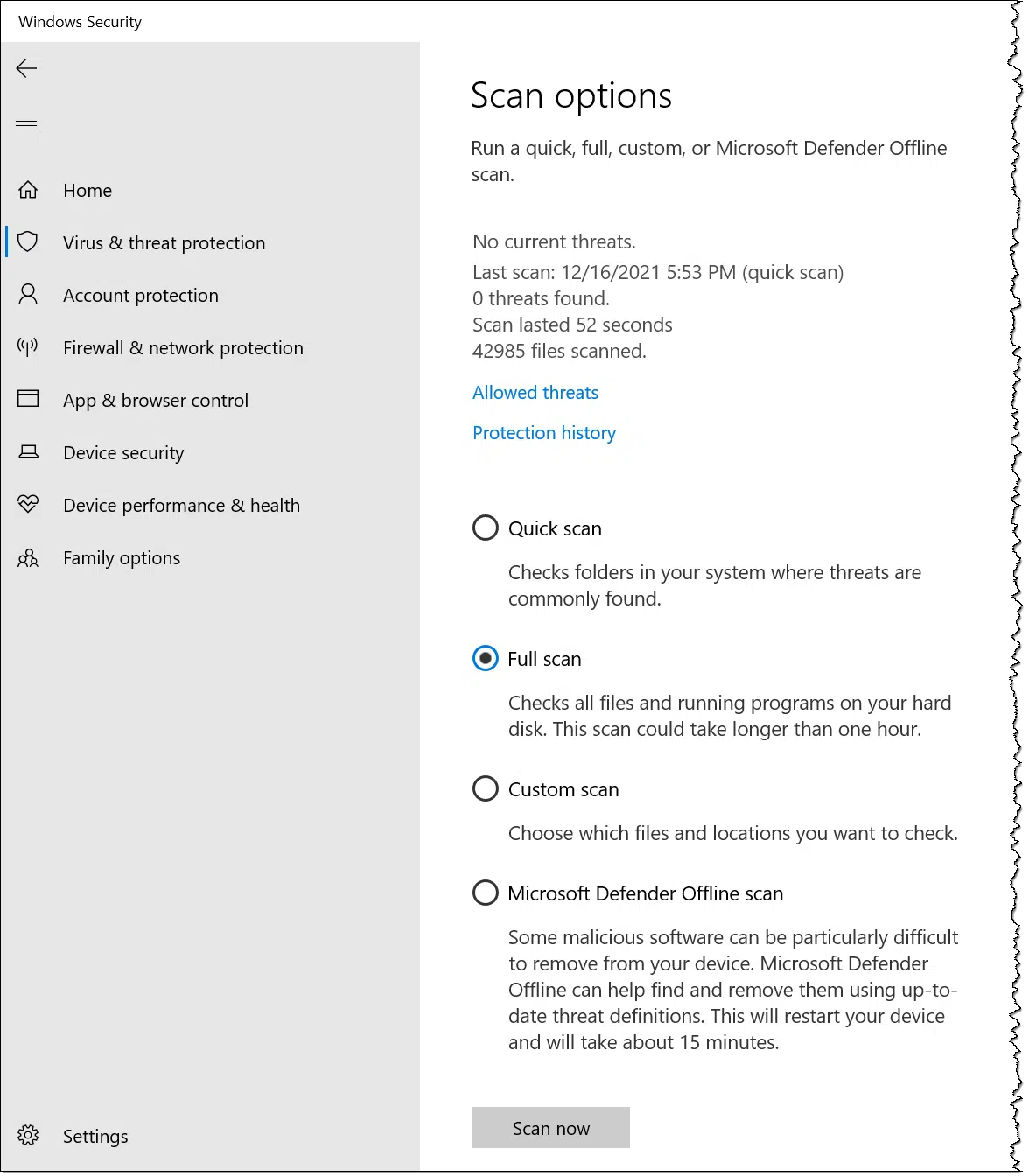Select the Quick scan radio button
This screenshot has width=1029, height=1176.
486,528
